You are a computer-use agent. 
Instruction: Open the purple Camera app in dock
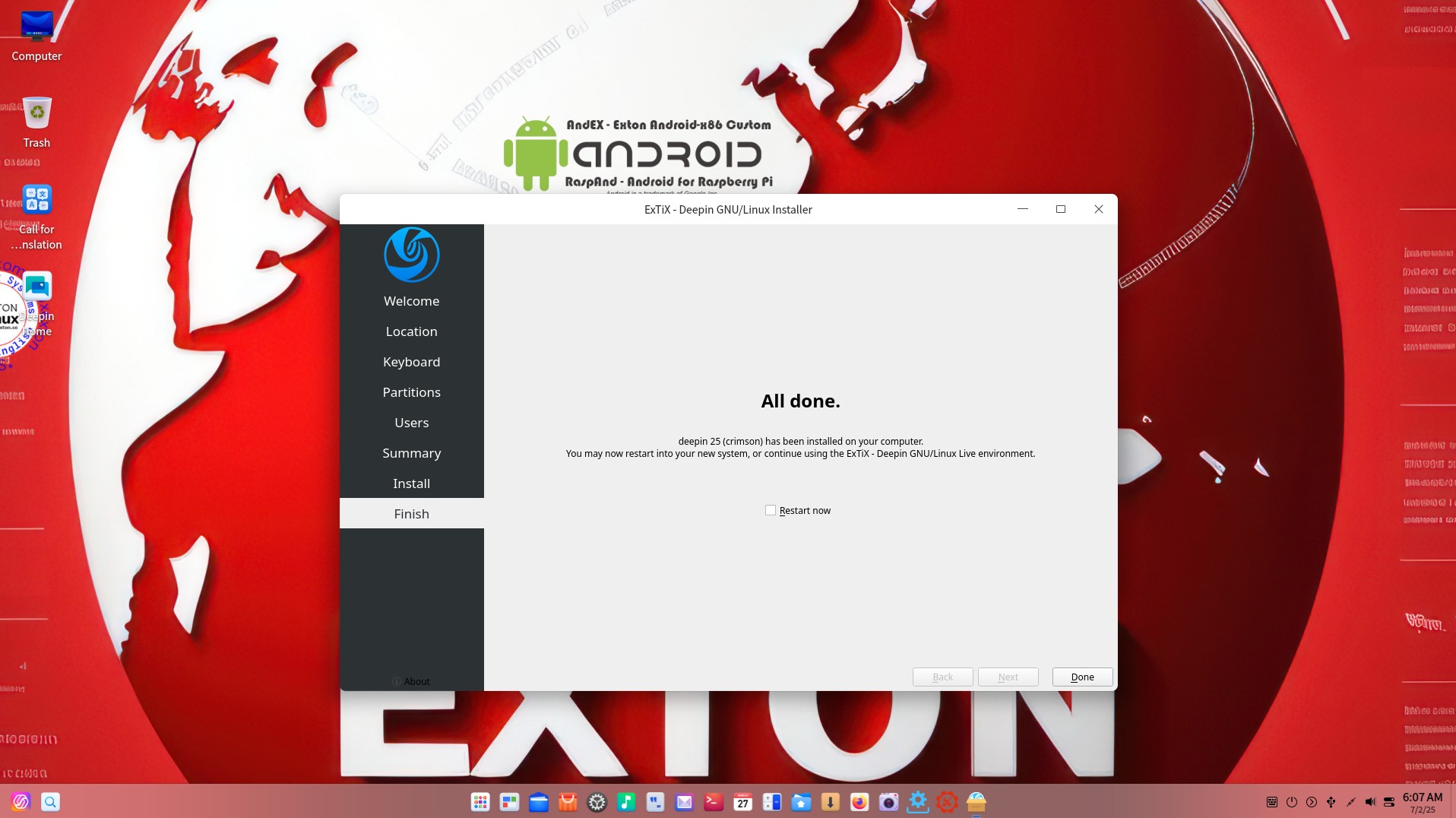tap(889, 801)
